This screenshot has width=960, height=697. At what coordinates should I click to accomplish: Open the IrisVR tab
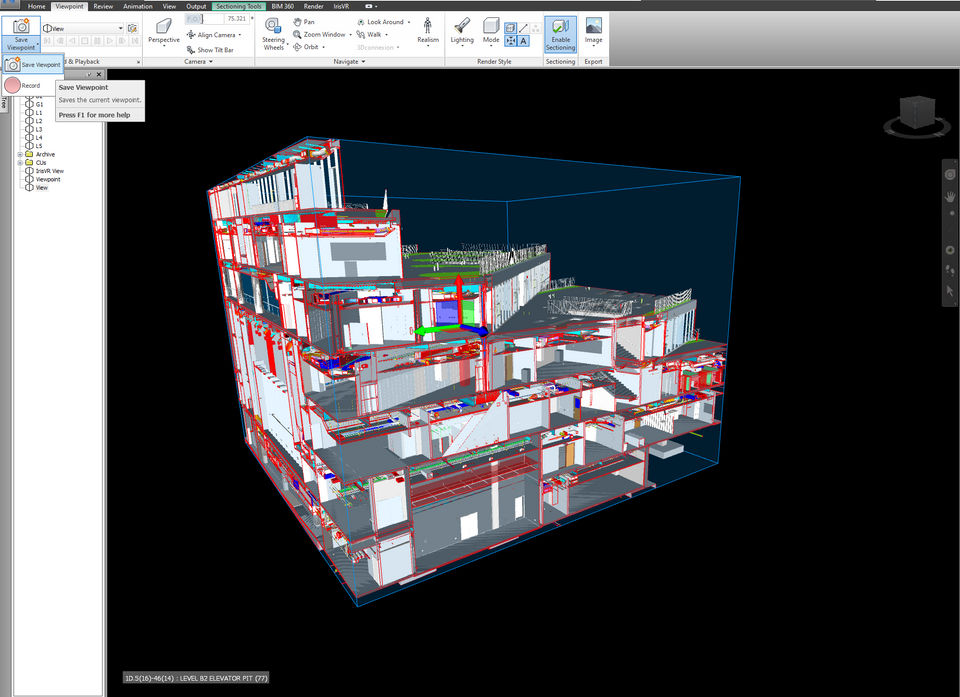pyautogui.click(x=341, y=6)
